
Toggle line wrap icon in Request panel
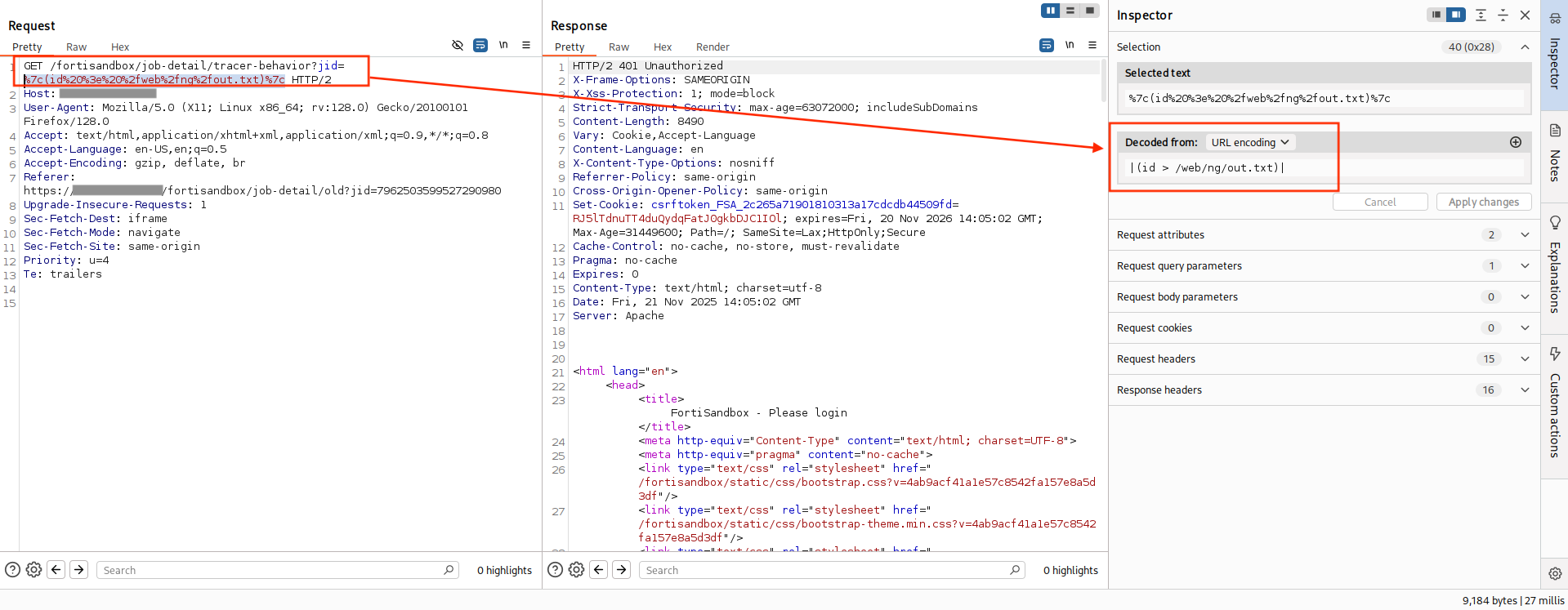point(480,46)
